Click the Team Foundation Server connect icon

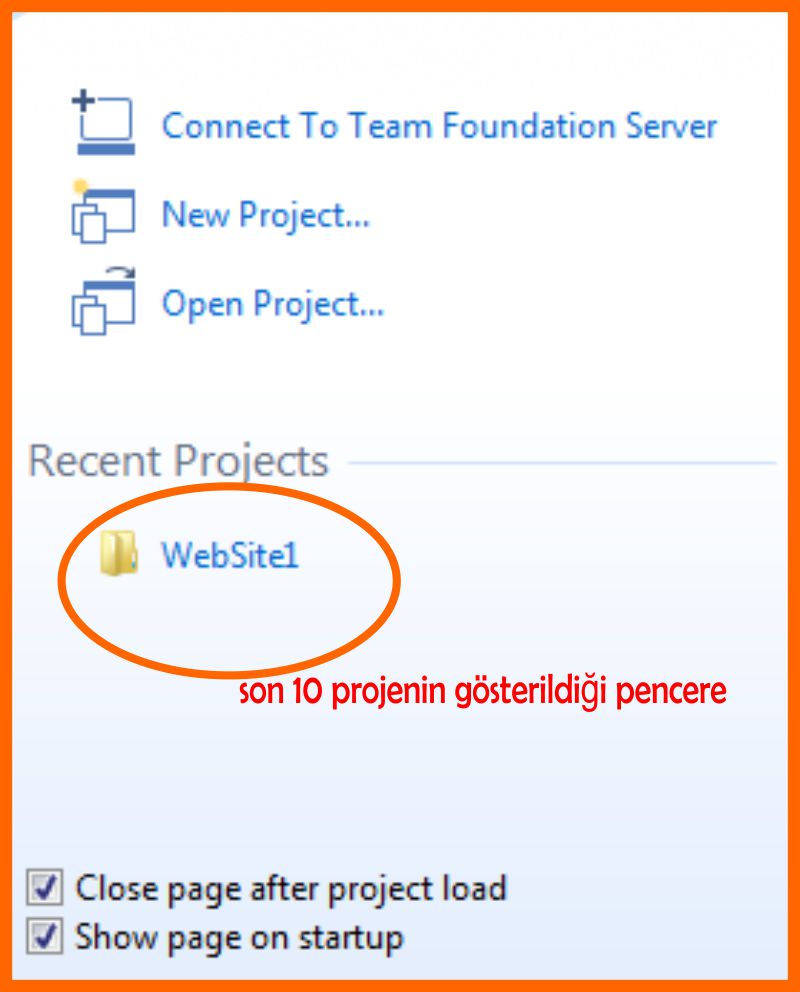point(103,122)
